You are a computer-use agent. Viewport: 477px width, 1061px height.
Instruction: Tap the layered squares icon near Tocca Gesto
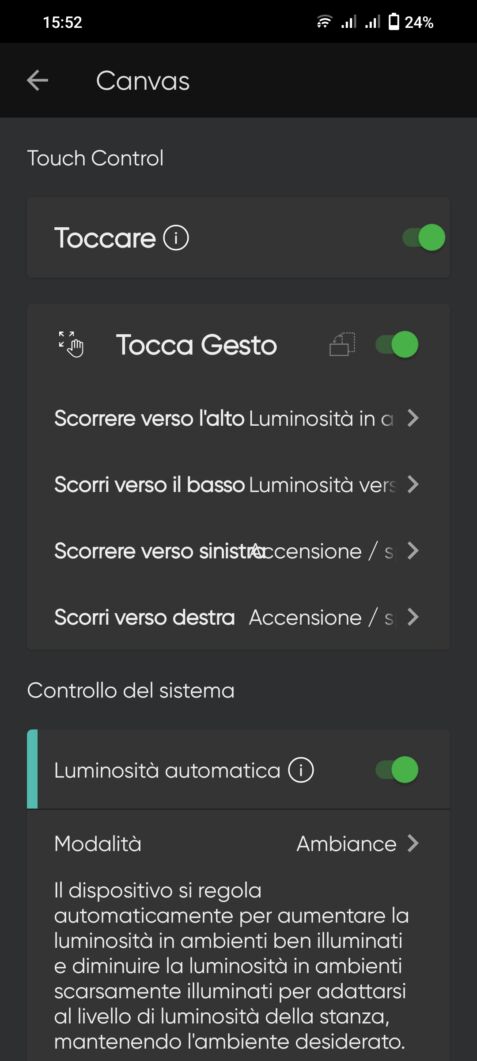point(342,345)
